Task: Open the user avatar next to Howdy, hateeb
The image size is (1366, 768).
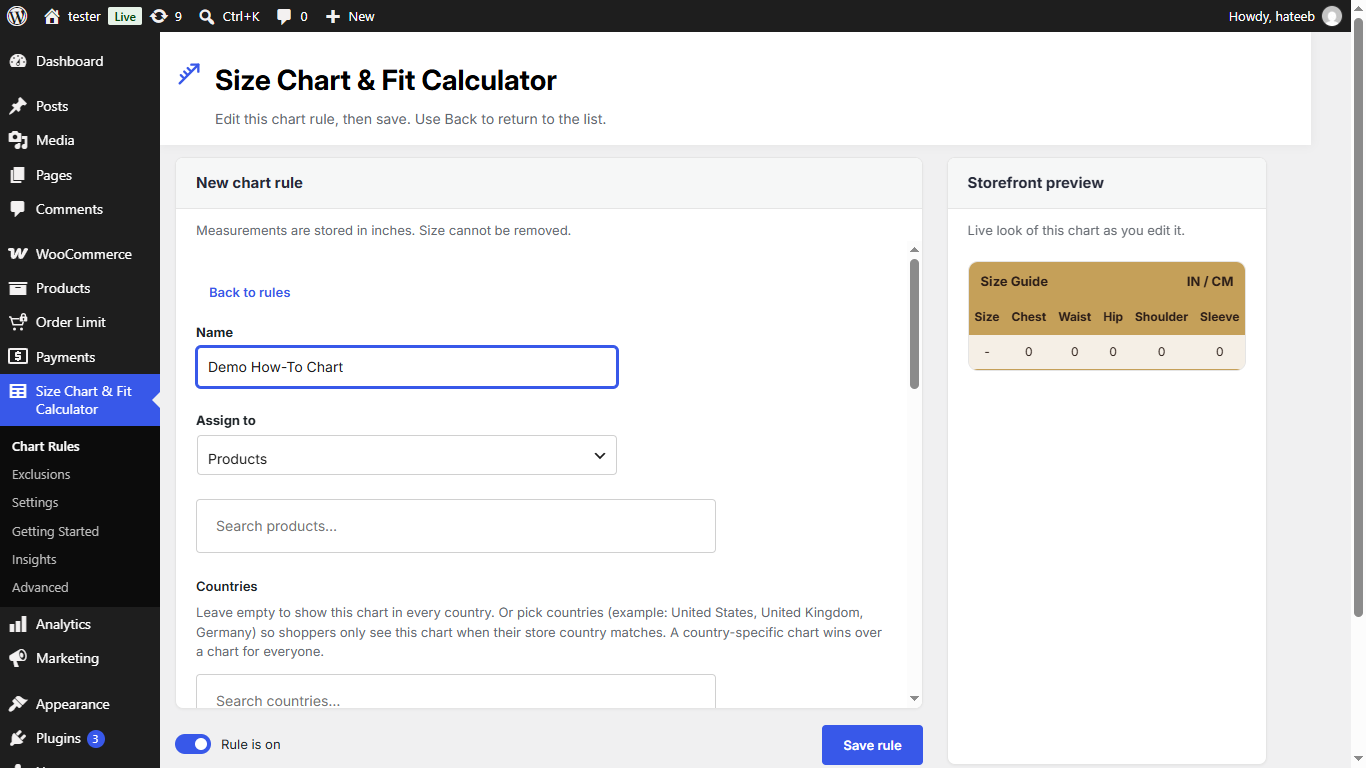Action: point(1332,16)
